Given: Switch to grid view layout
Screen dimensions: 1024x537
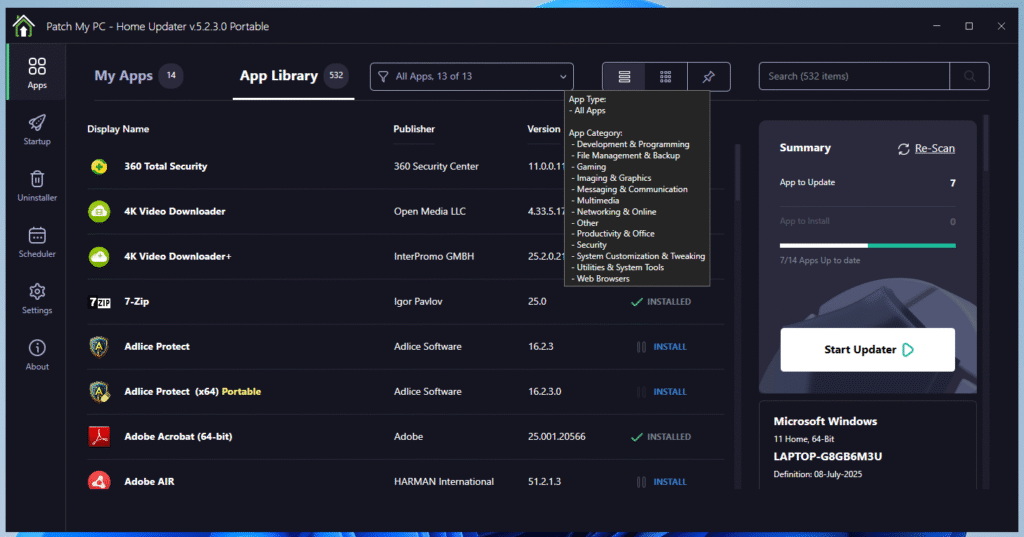Looking at the screenshot, I should (x=665, y=76).
